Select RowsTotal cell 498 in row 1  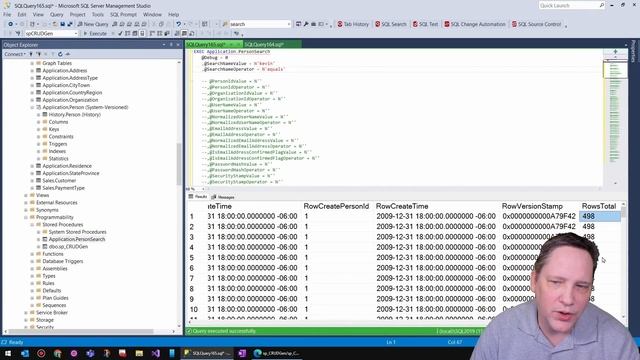click(x=600, y=216)
